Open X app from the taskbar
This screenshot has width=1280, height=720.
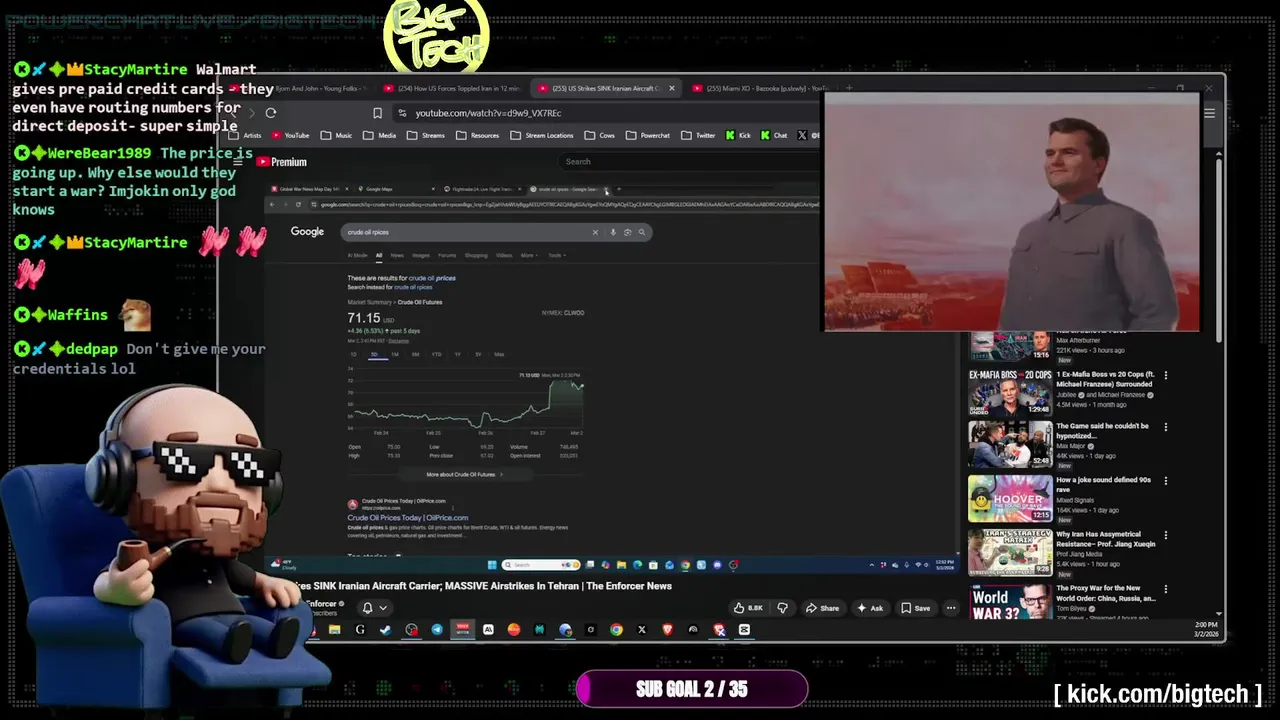tap(642, 630)
